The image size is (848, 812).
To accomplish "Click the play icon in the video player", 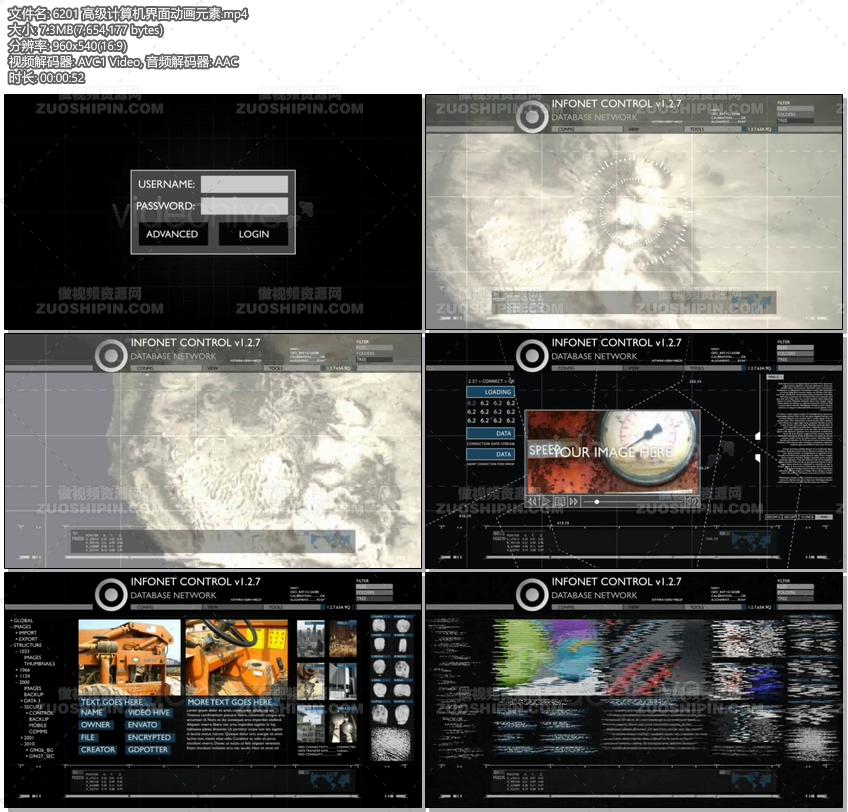I will (547, 500).
